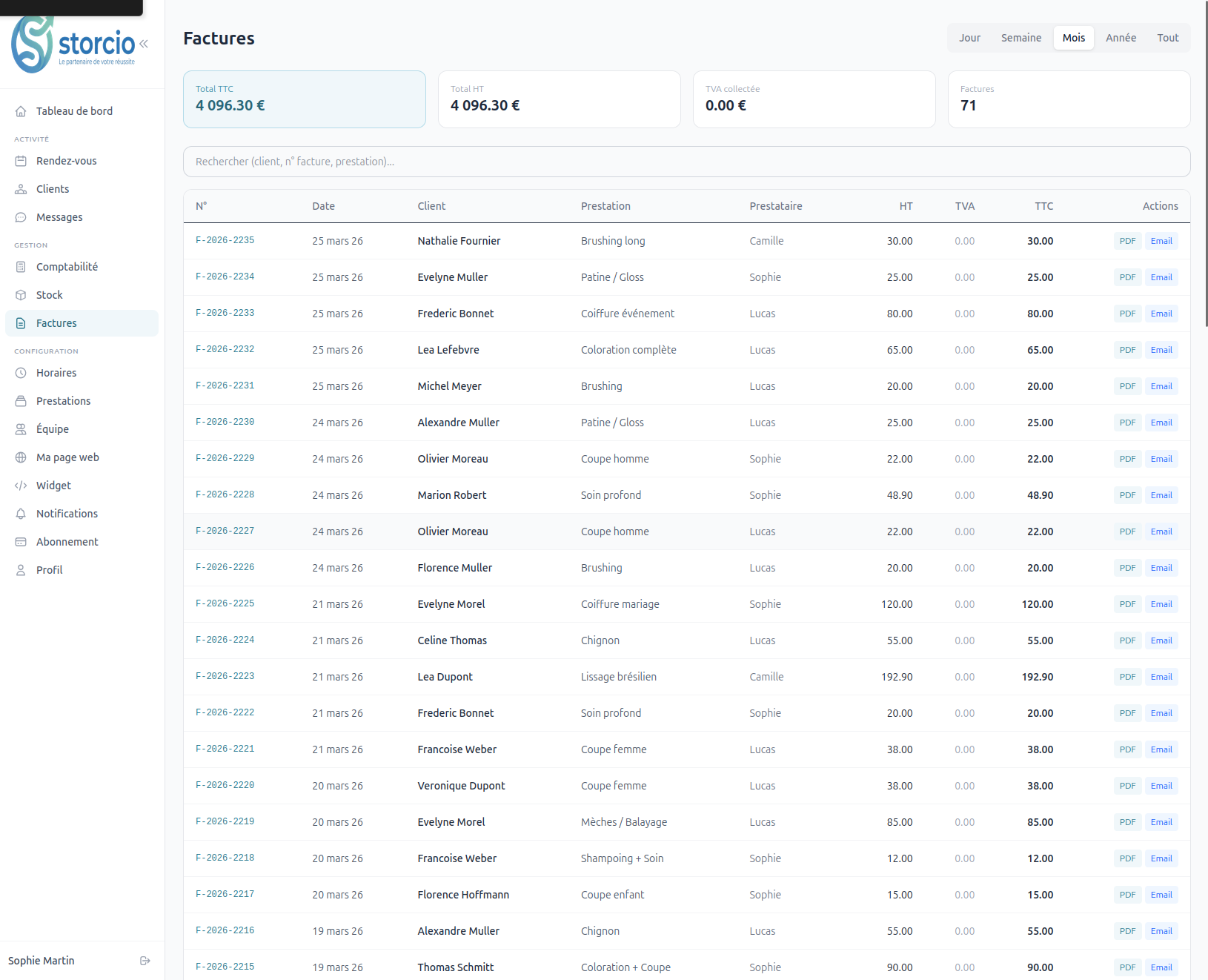The height and width of the screenshot is (980, 1208).
Task: Click the Factures count card showing 71
Action: (1069, 99)
